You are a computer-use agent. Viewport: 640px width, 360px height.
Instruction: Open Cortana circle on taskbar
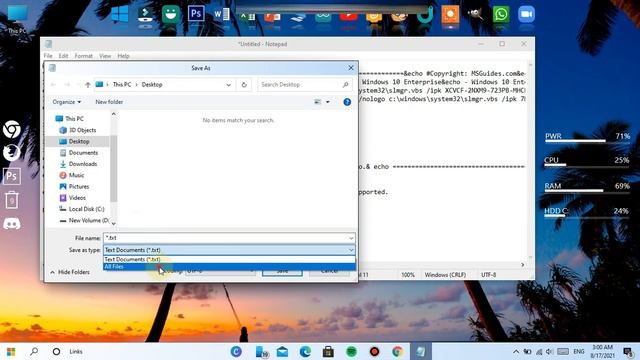pyautogui.click(x=57, y=351)
